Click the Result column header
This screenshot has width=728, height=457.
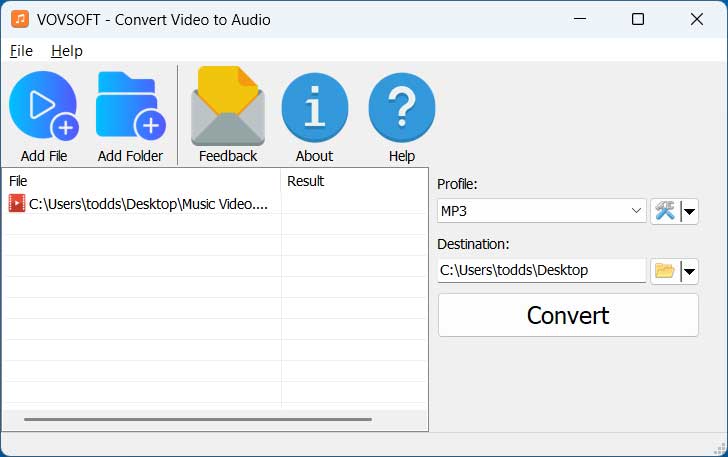tap(354, 181)
